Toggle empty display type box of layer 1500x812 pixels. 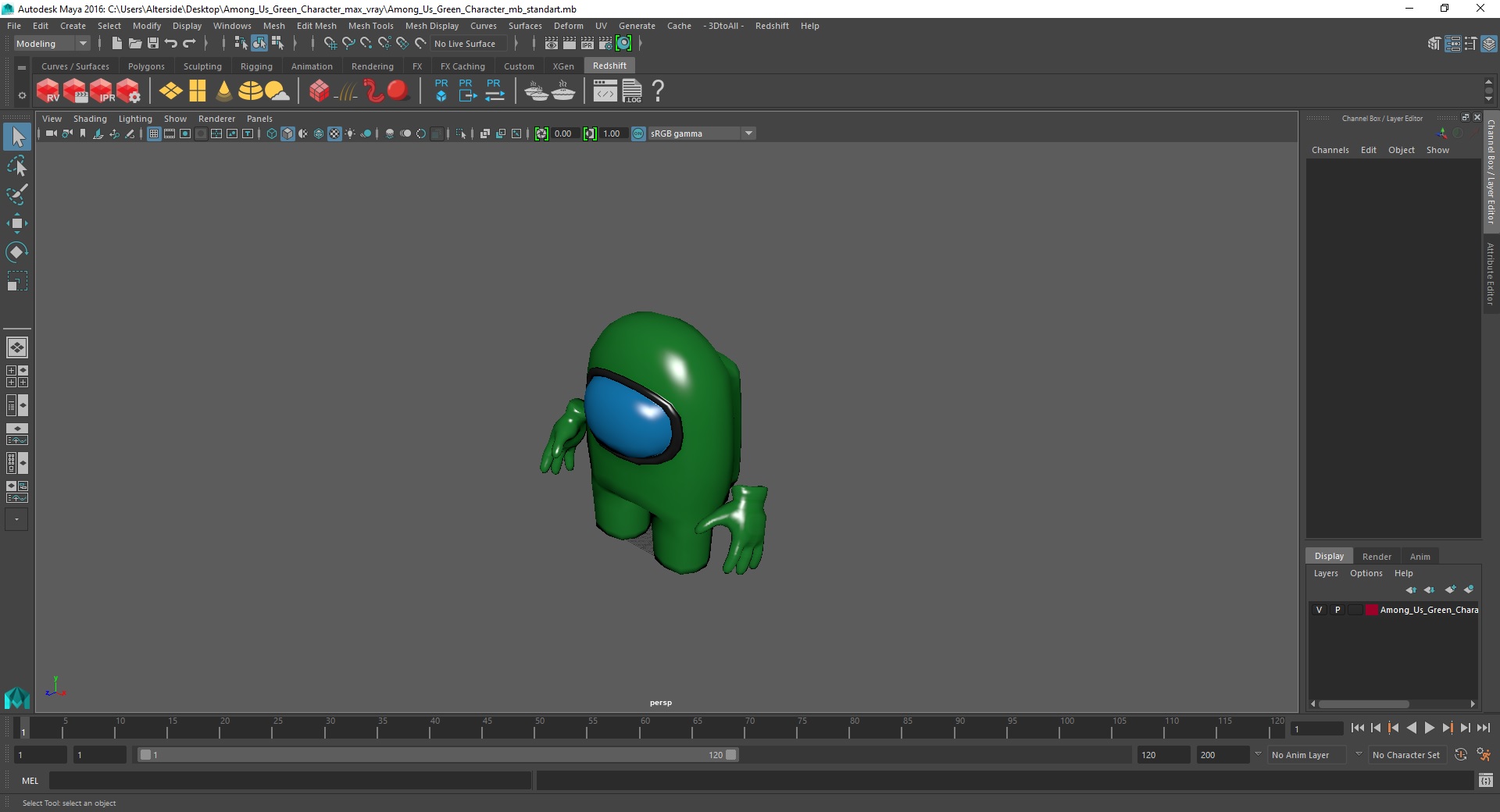point(1355,610)
